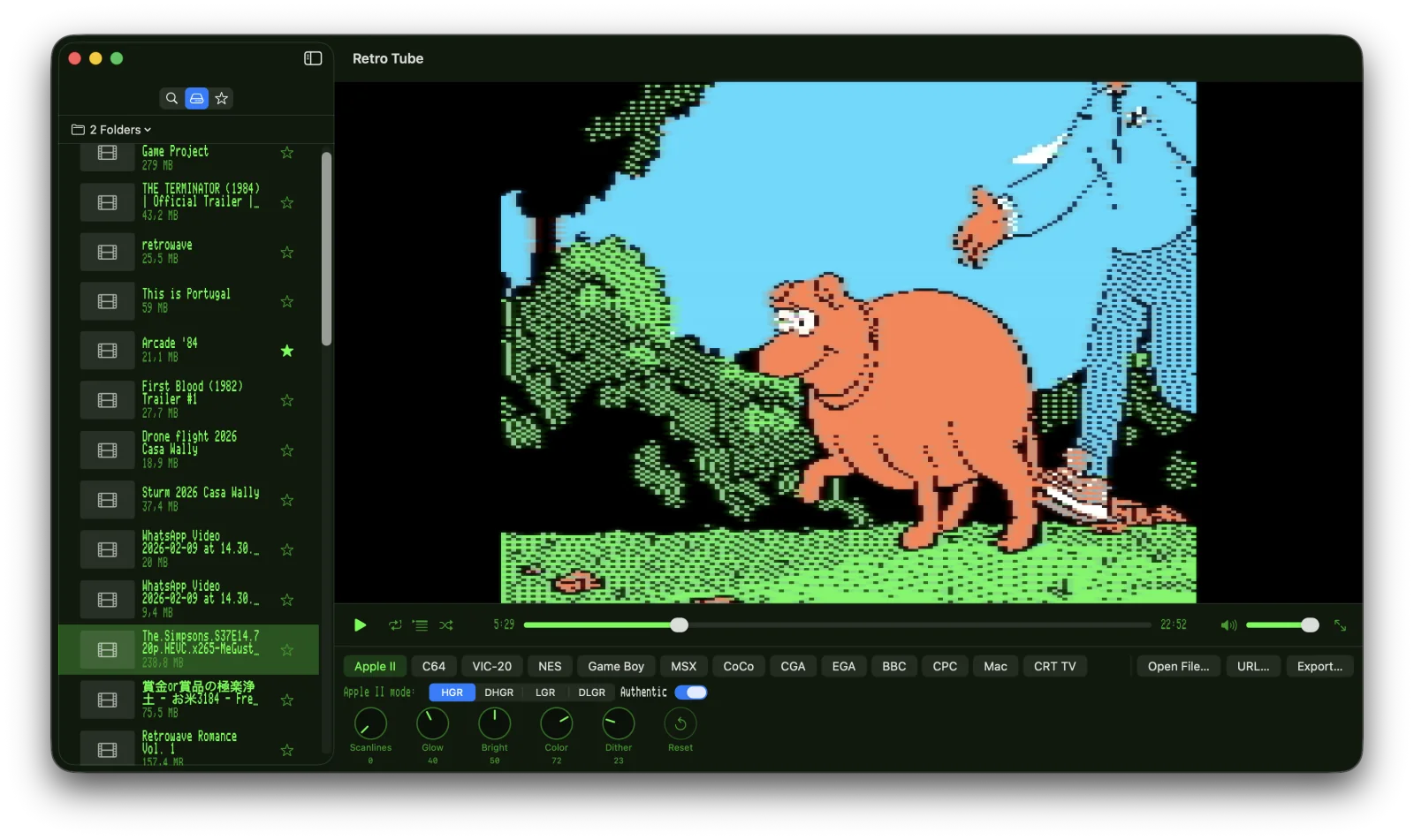Click the Arcade '84 film thumbnail
Image resolution: width=1414 pixels, height=840 pixels.
tap(107, 351)
